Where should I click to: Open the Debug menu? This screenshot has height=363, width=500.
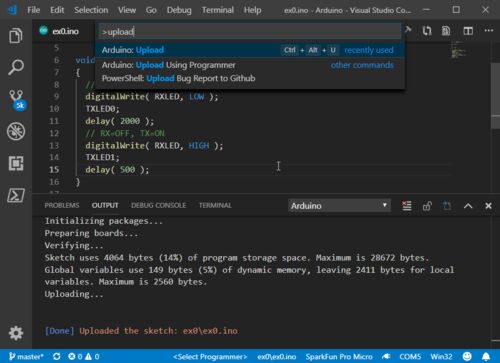coord(179,10)
